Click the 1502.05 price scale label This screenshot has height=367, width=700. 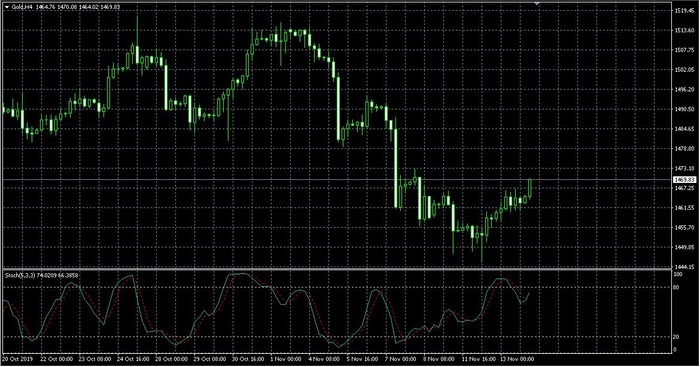point(684,70)
